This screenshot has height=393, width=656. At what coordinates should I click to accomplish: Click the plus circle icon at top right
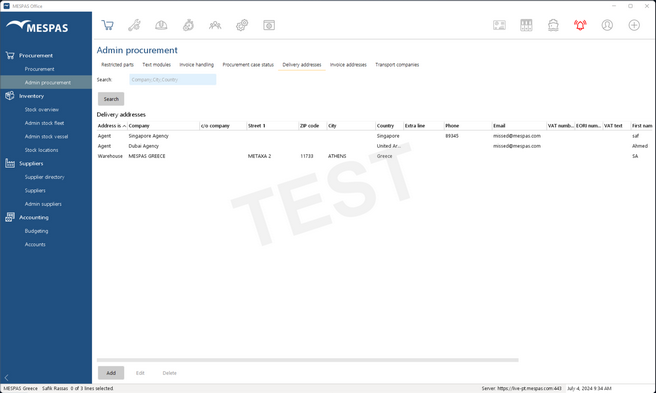point(634,26)
